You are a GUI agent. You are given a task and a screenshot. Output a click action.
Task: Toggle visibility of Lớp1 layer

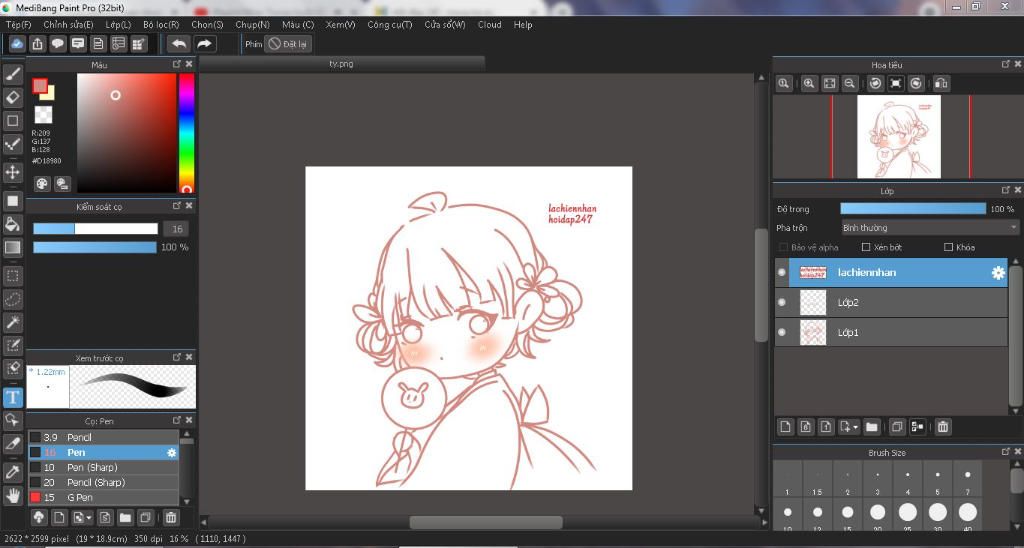(782, 332)
